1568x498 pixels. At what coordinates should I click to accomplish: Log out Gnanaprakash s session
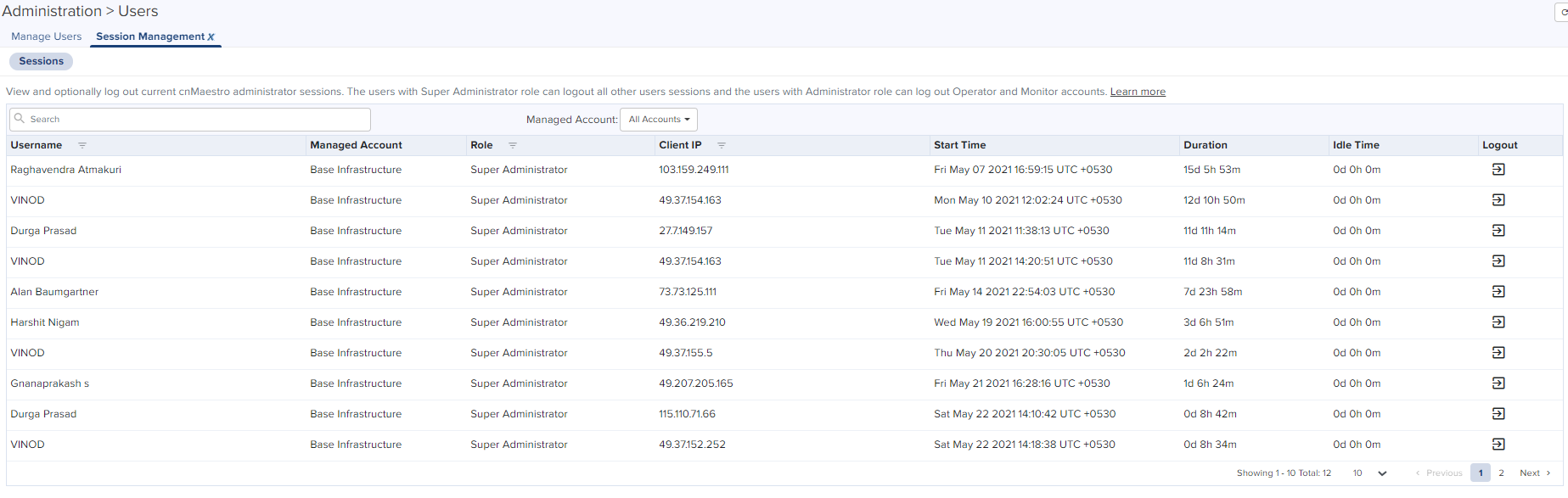click(1498, 383)
